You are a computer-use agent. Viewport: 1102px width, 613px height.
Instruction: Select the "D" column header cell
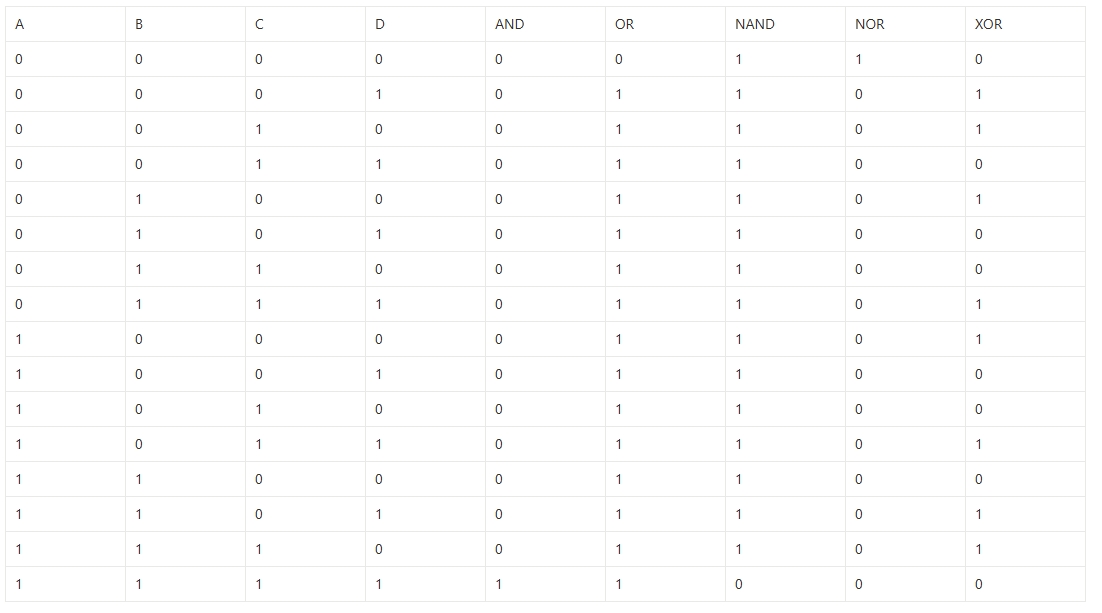[379, 24]
